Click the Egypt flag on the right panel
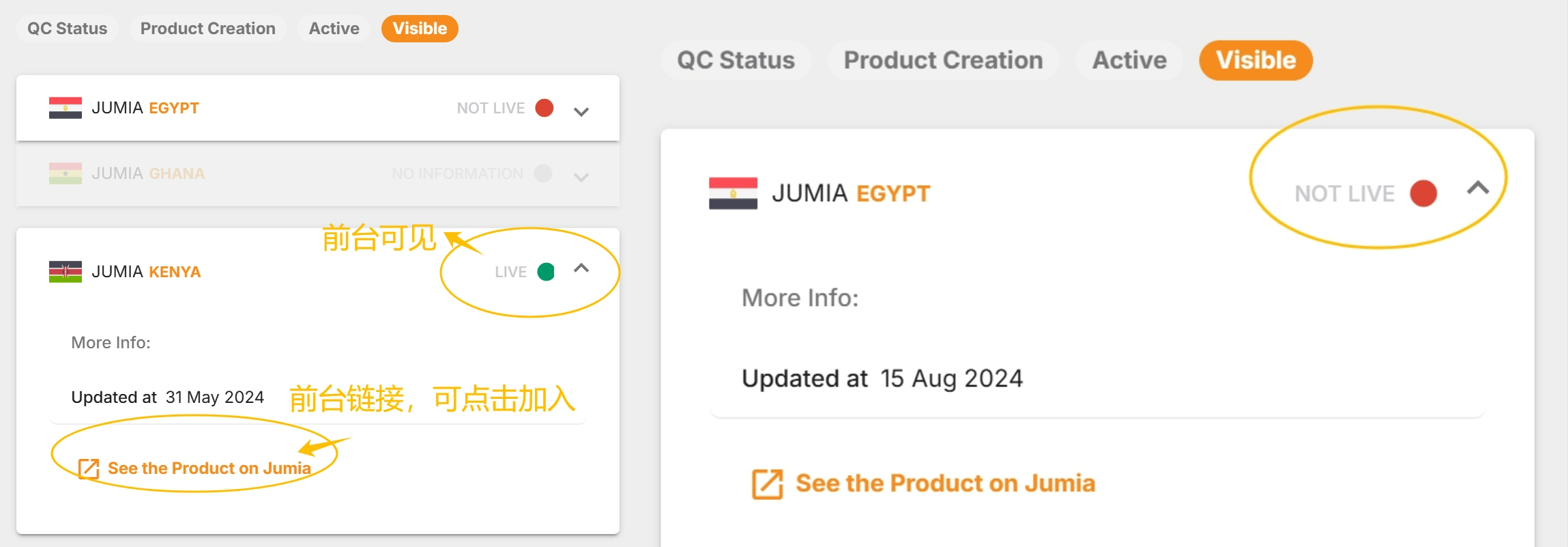This screenshot has width=1568, height=547. pos(733,193)
